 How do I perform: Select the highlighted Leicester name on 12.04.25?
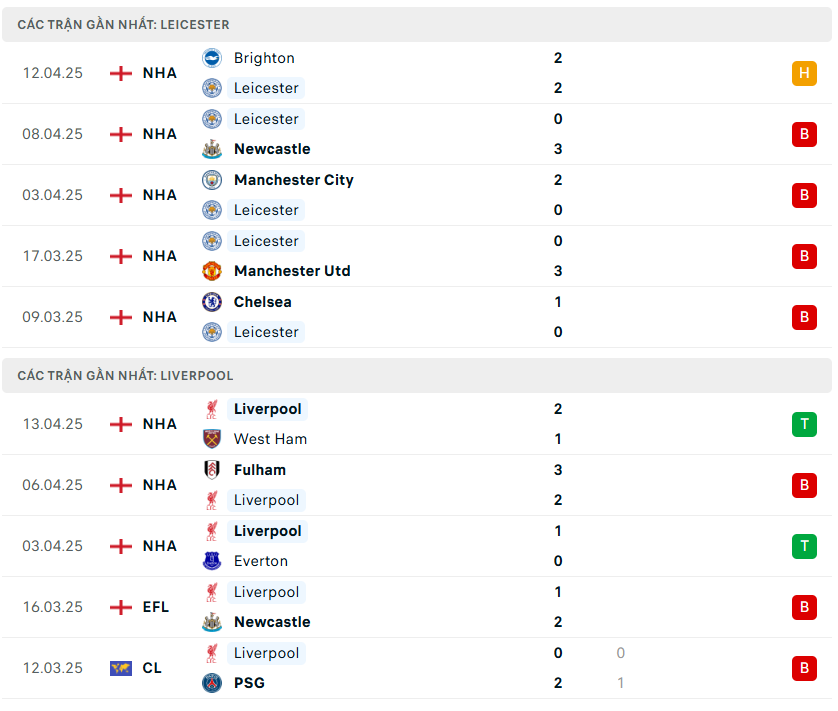pos(266,88)
